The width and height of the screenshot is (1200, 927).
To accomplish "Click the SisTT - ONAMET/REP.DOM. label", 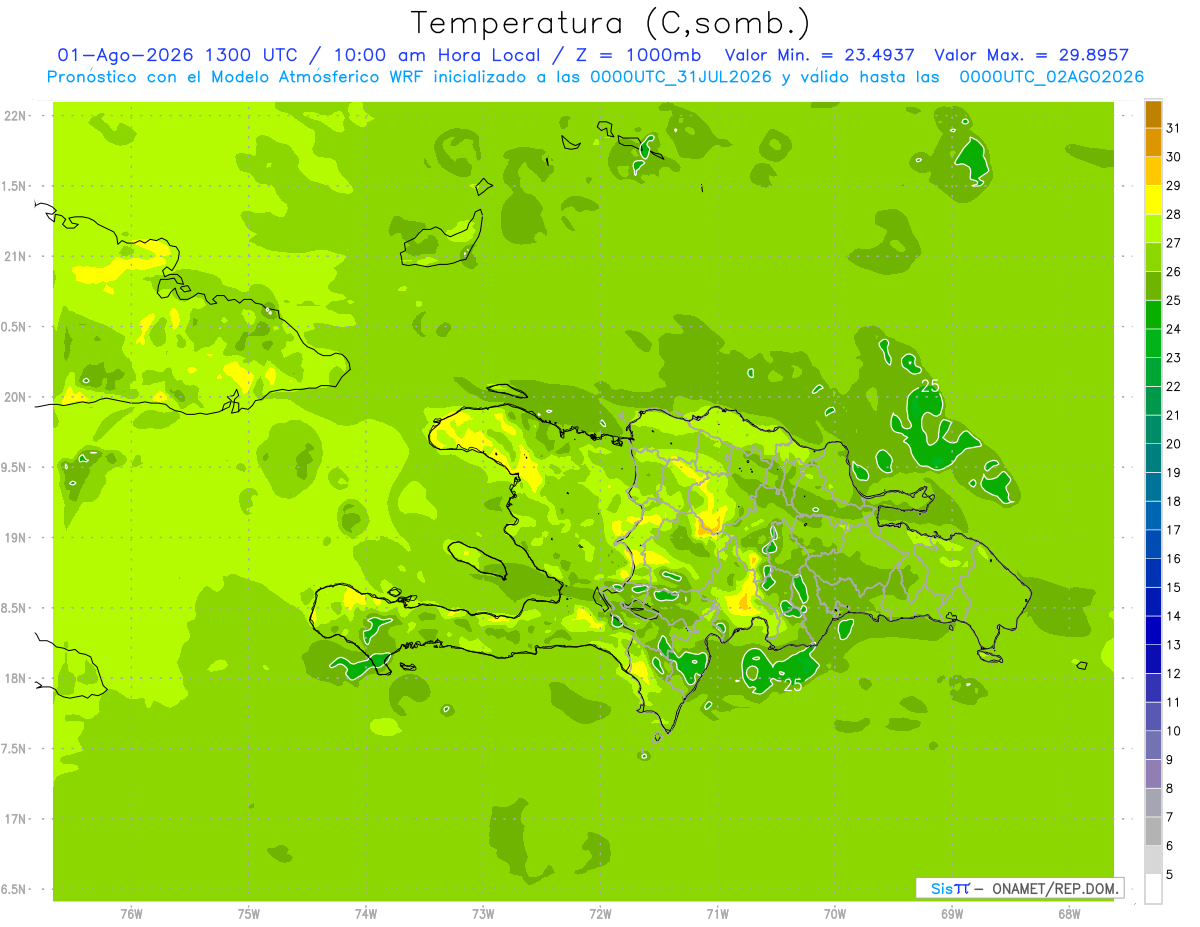I will 1019,888.
